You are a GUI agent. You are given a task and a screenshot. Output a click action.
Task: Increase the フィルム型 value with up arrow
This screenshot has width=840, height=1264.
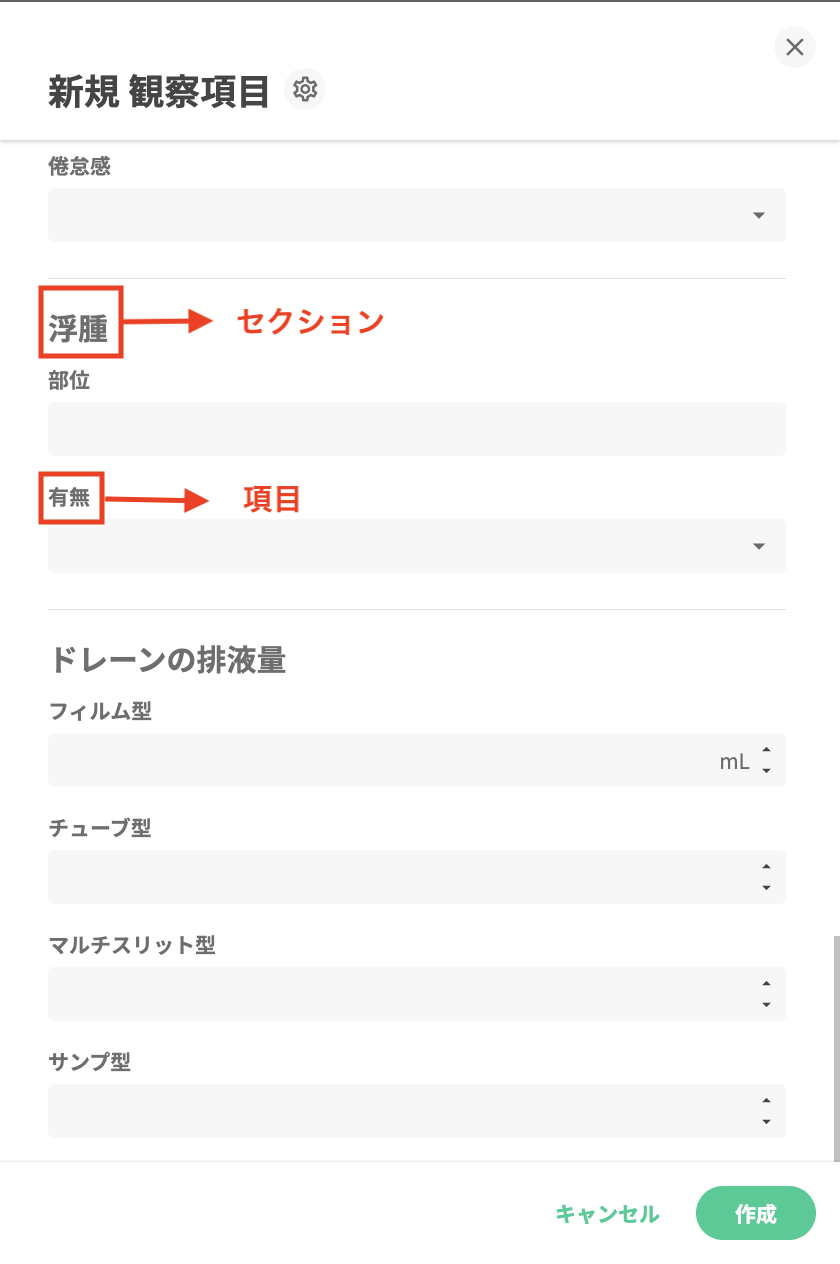[x=766, y=750]
